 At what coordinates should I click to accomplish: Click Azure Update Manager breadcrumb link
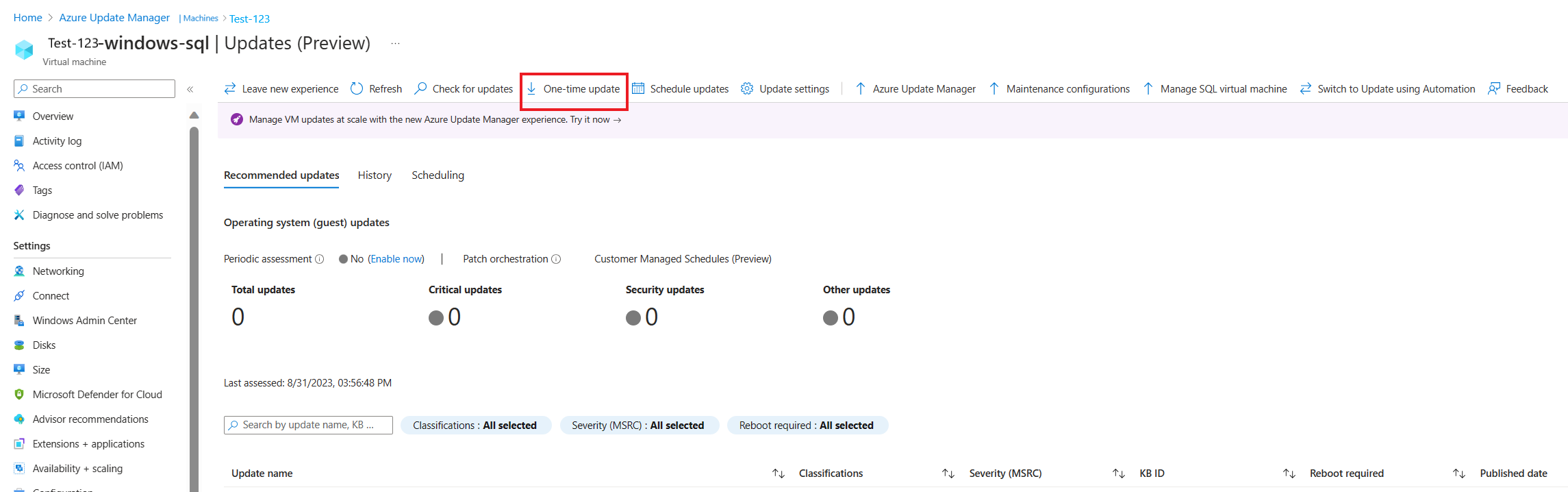[x=114, y=18]
